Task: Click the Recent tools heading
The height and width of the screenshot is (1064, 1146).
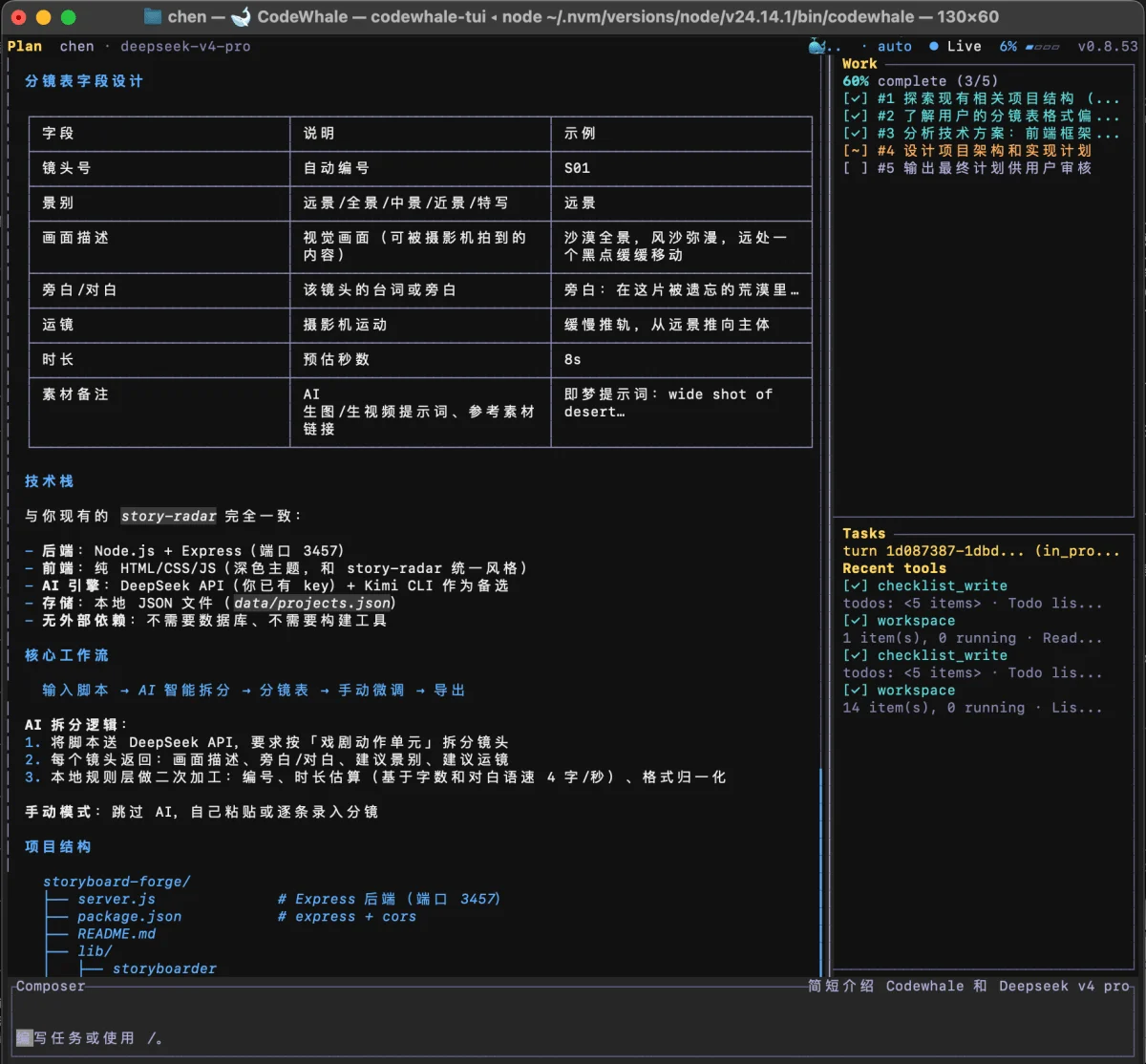Action: pyautogui.click(x=895, y=567)
